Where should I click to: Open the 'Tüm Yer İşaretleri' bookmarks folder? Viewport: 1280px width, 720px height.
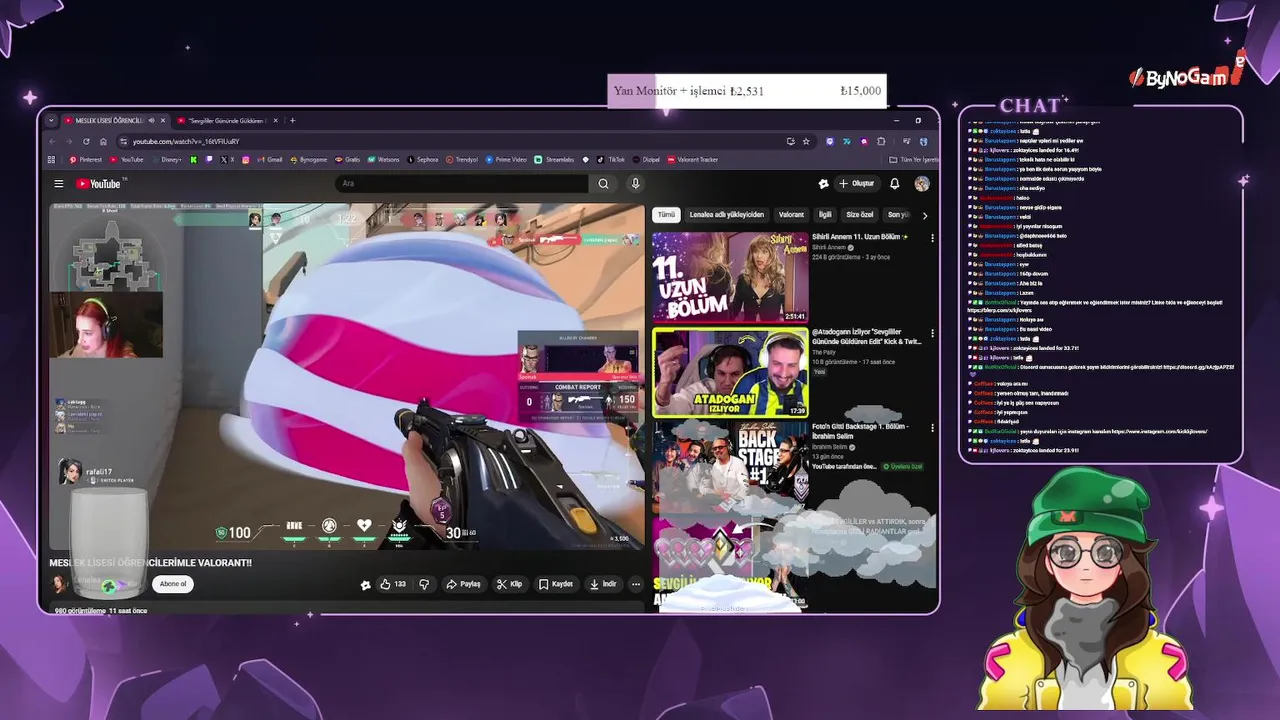913,160
